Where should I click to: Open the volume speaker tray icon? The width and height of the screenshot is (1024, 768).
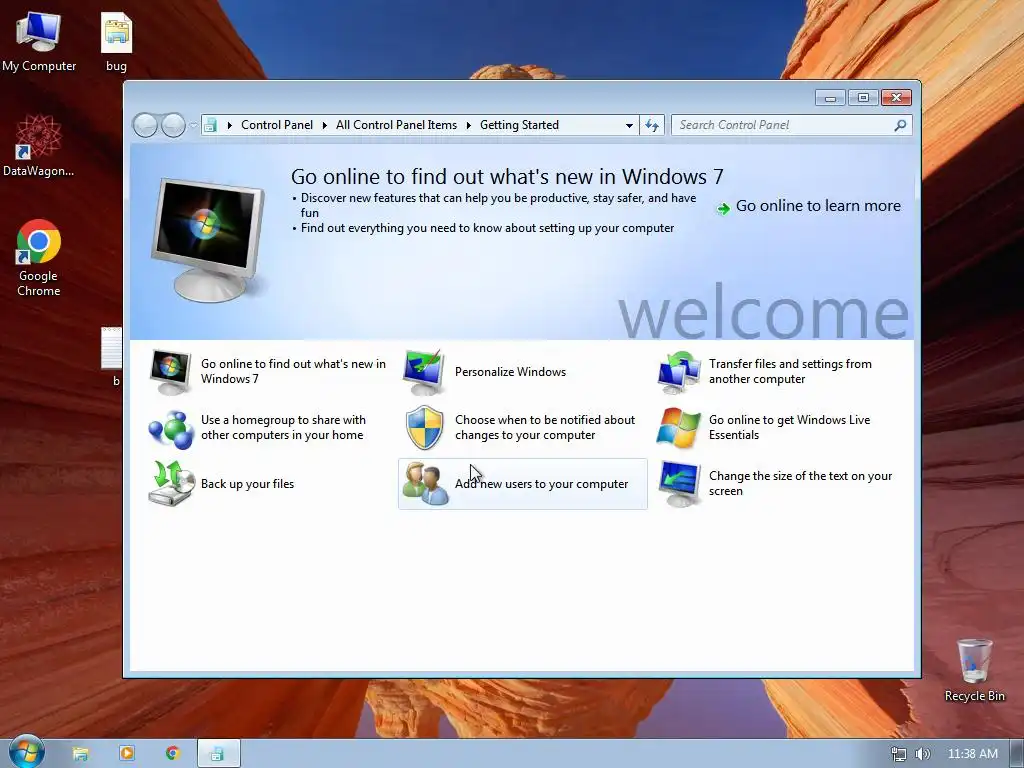[x=922, y=754]
